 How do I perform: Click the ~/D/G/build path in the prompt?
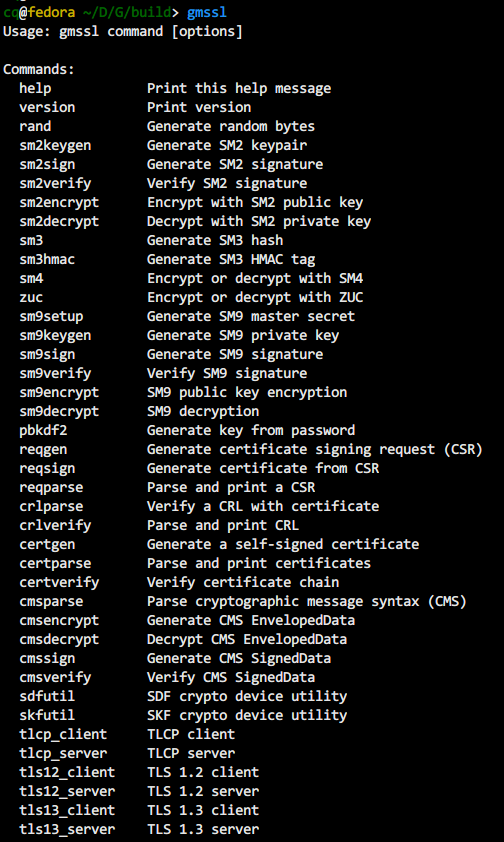click(x=125, y=12)
